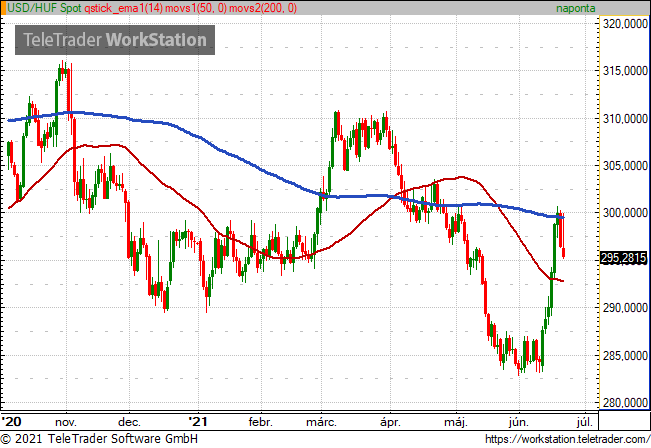Image resolution: width=651 pixels, height=448 pixels.
Task: Click the nov. month label
Action: point(66,423)
